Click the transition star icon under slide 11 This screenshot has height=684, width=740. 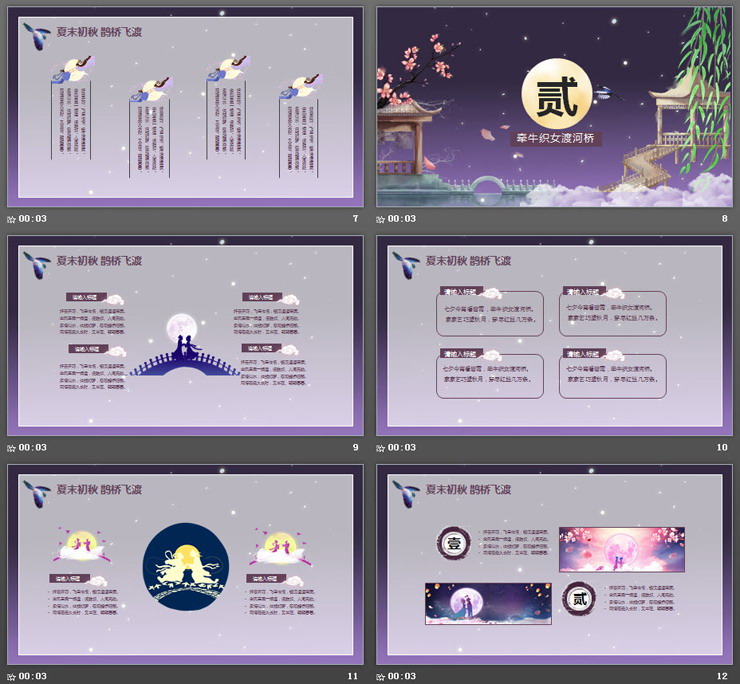pyautogui.click(x=12, y=676)
